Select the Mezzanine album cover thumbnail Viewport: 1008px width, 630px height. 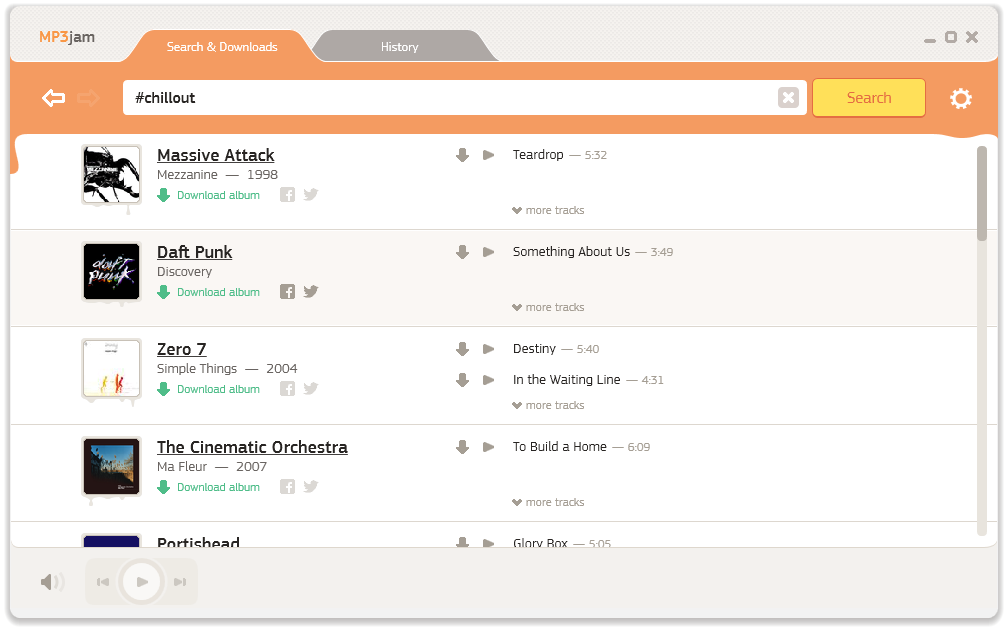[x=111, y=174]
